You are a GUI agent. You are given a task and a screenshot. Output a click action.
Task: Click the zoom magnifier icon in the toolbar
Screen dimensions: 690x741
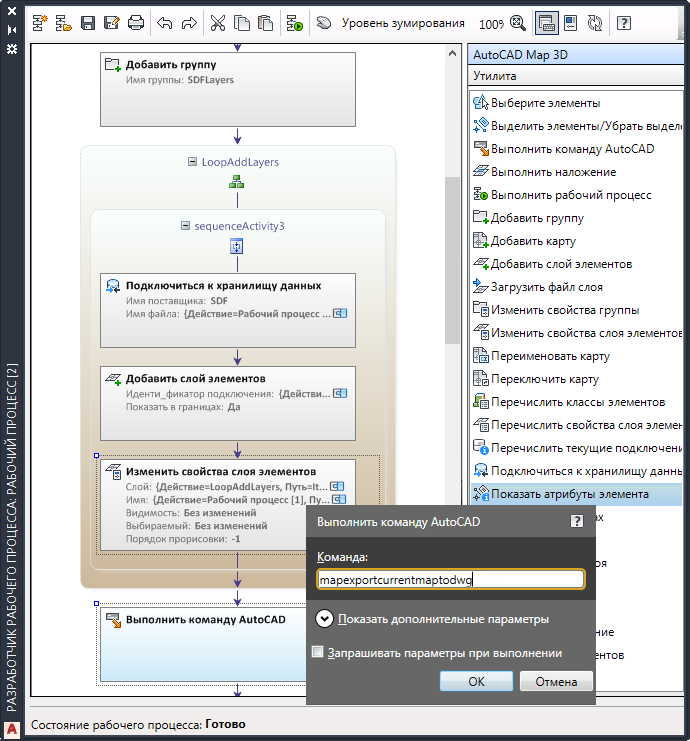(x=518, y=23)
